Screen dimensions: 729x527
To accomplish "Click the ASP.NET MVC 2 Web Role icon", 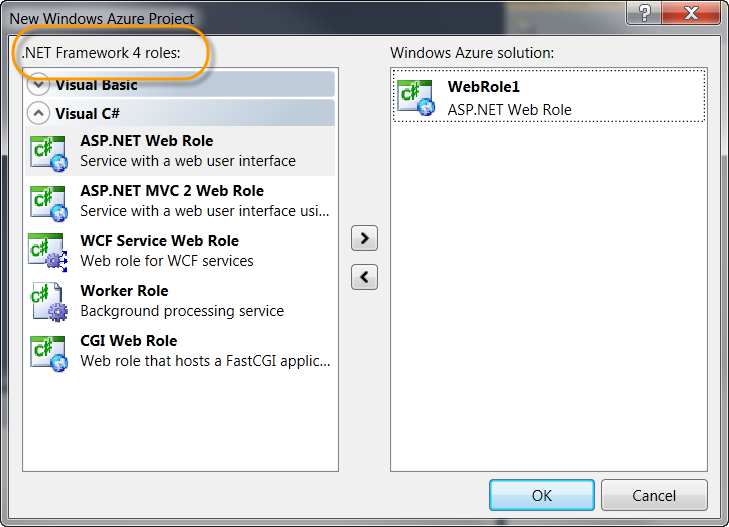I will (x=49, y=203).
